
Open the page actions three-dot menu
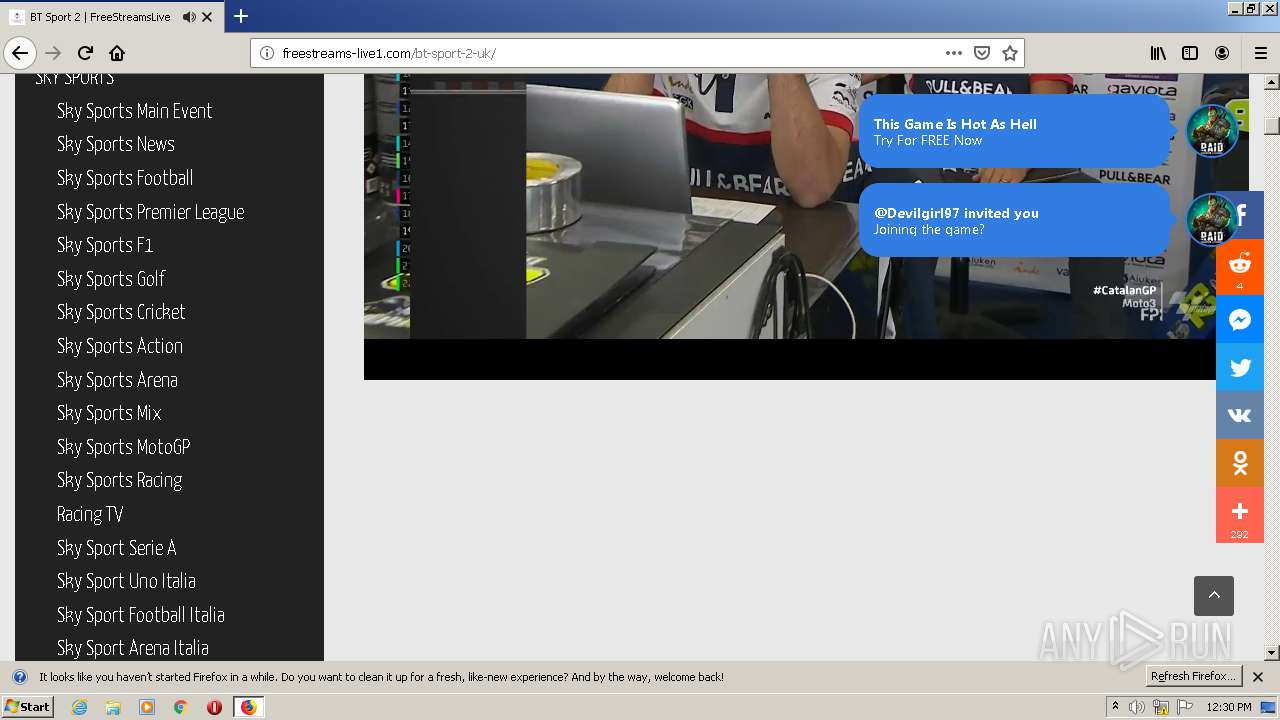click(x=954, y=53)
